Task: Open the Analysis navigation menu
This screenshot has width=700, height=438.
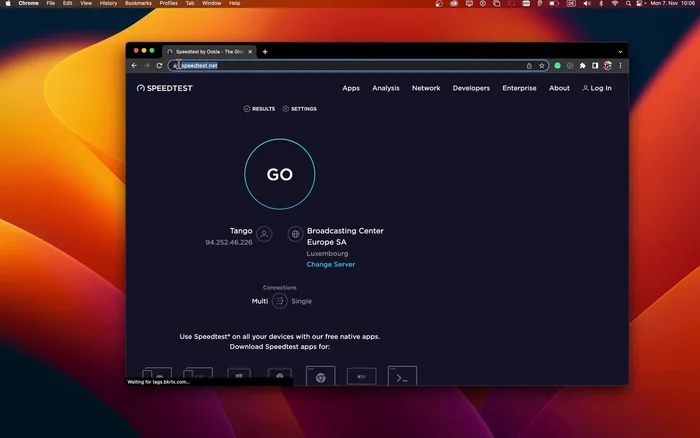Action: pyautogui.click(x=386, y=88)
